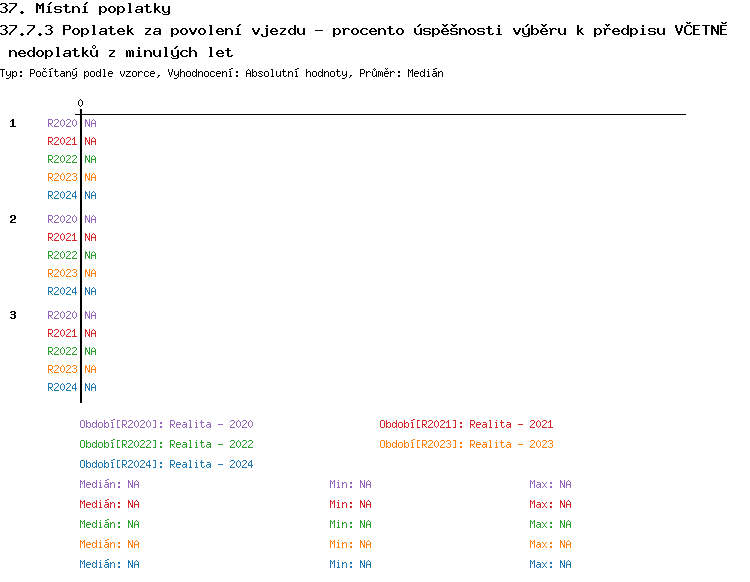Select group number 3 on the chart

point(13,315)
